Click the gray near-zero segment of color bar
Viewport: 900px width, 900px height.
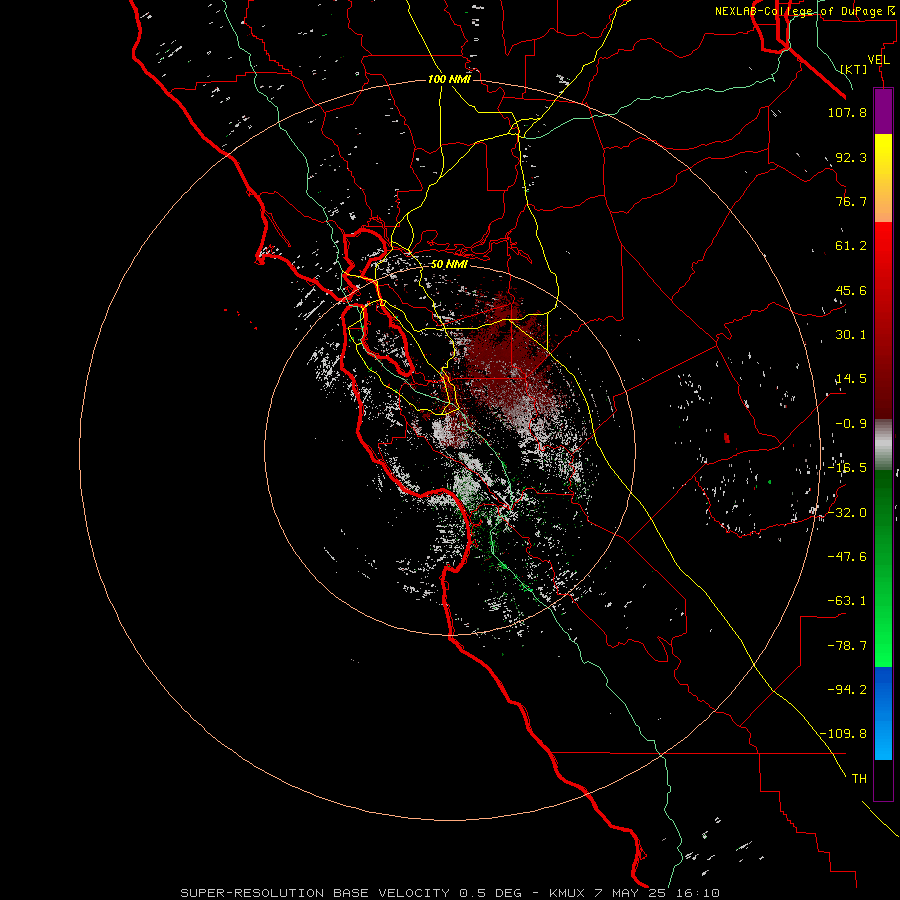[x=883, y=445]
